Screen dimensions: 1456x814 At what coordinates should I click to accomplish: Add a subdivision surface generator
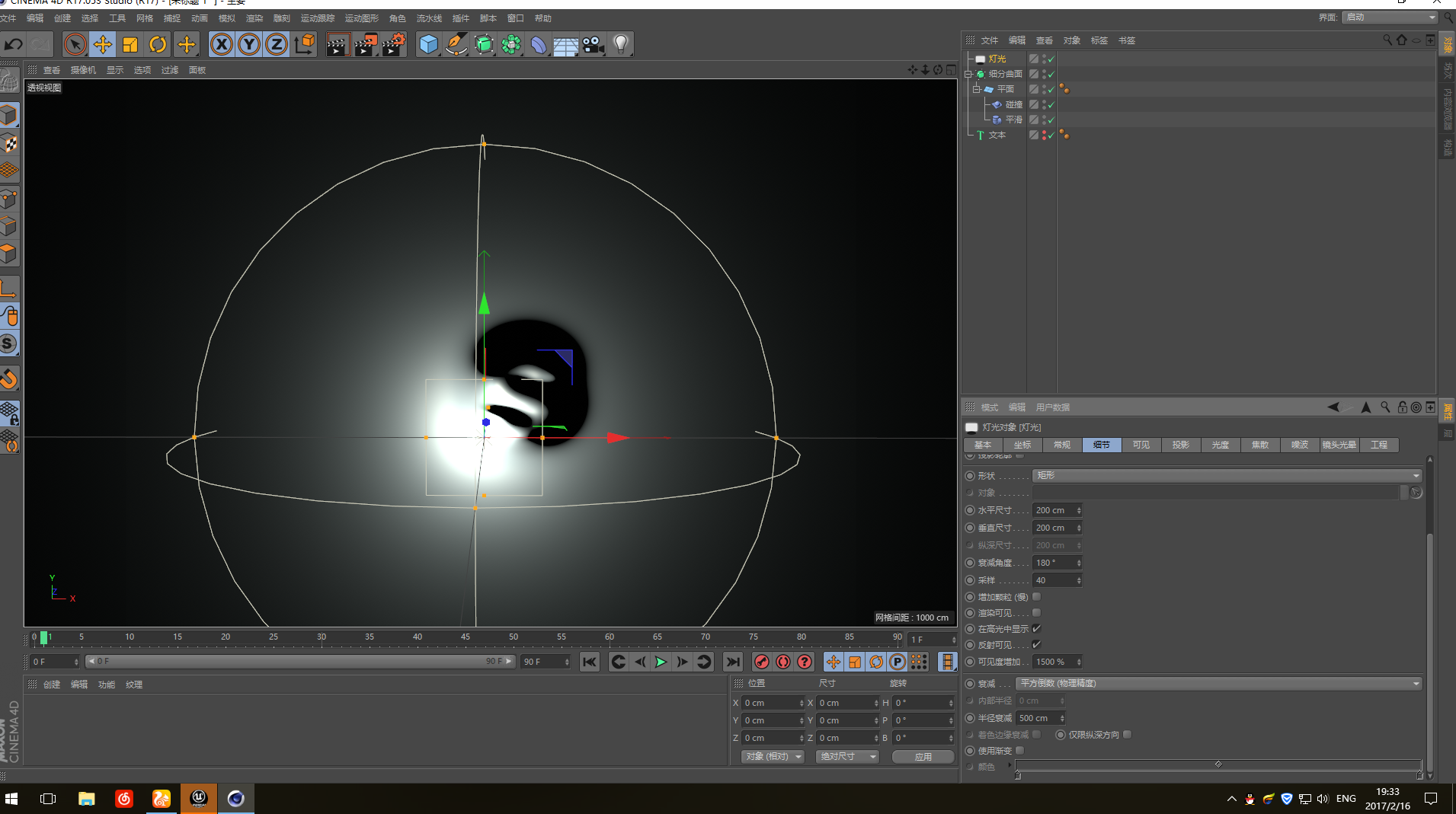point(484,45)
